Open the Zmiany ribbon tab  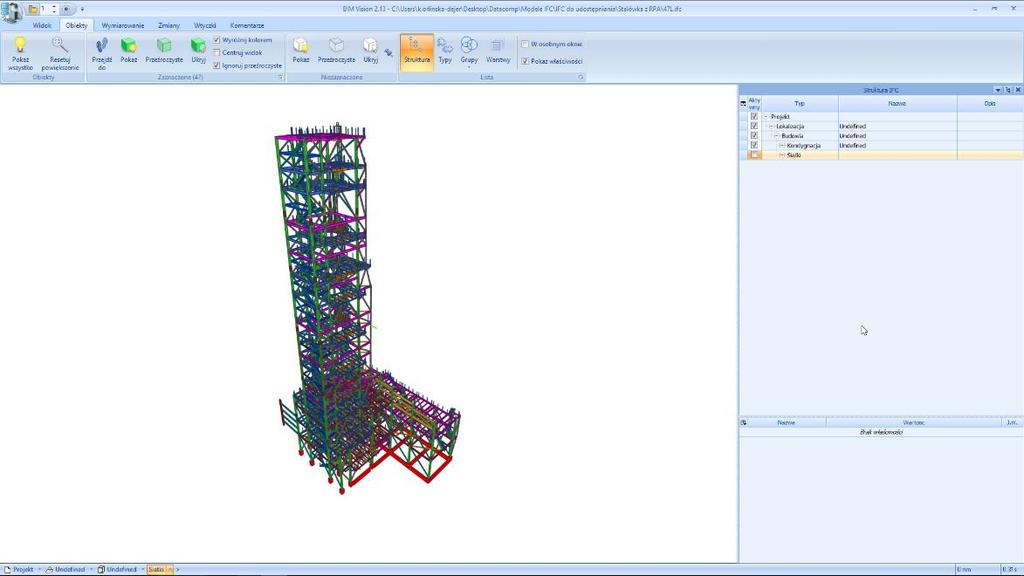(x=168, y=25)
